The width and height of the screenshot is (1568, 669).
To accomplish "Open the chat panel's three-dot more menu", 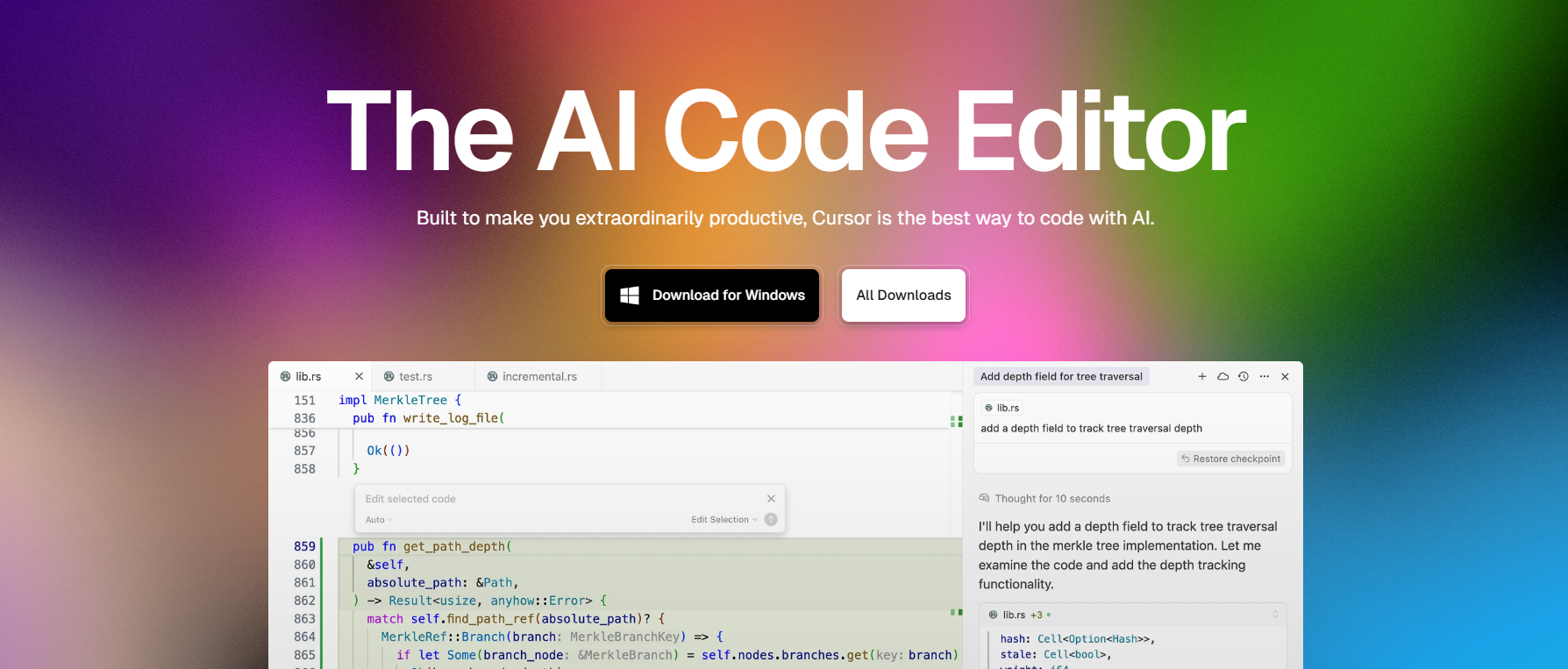I will point(1265,376).
